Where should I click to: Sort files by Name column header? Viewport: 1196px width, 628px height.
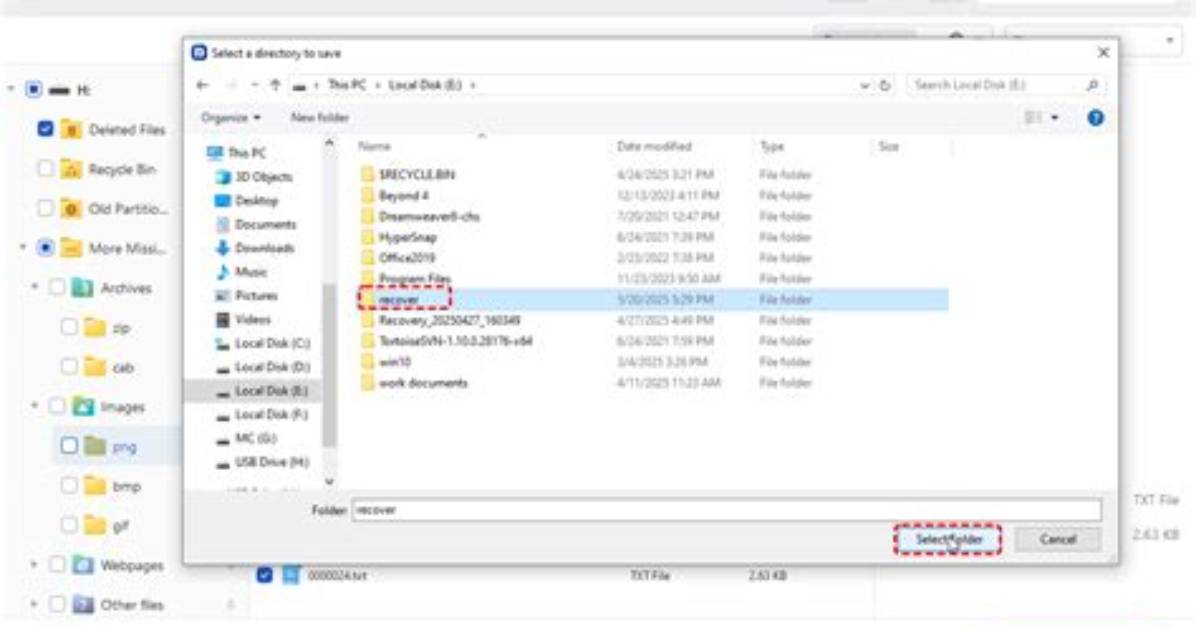pyautogui.click(x=375, y=147)
